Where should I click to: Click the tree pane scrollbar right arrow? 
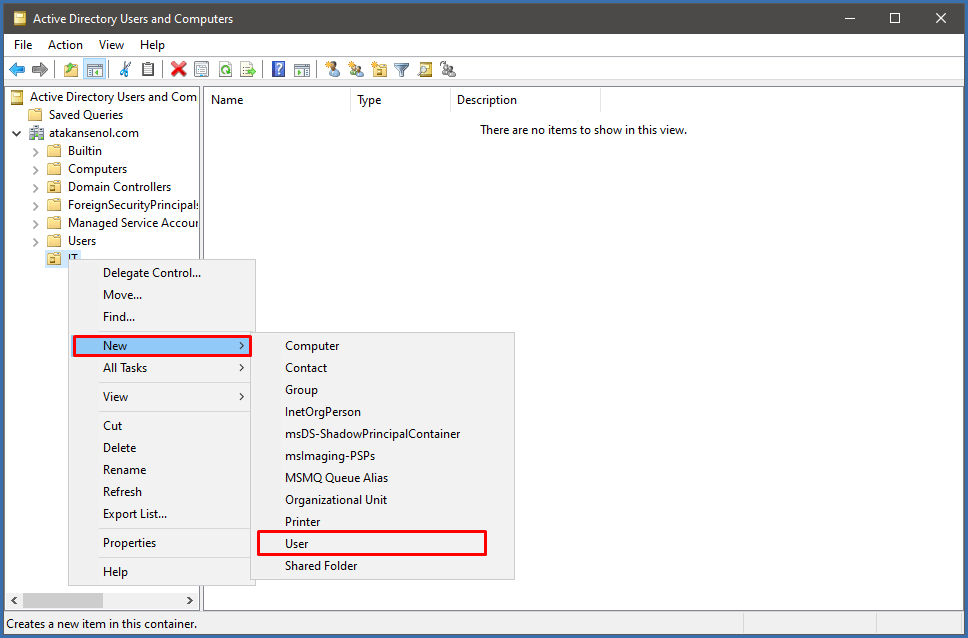pos(190,600)
